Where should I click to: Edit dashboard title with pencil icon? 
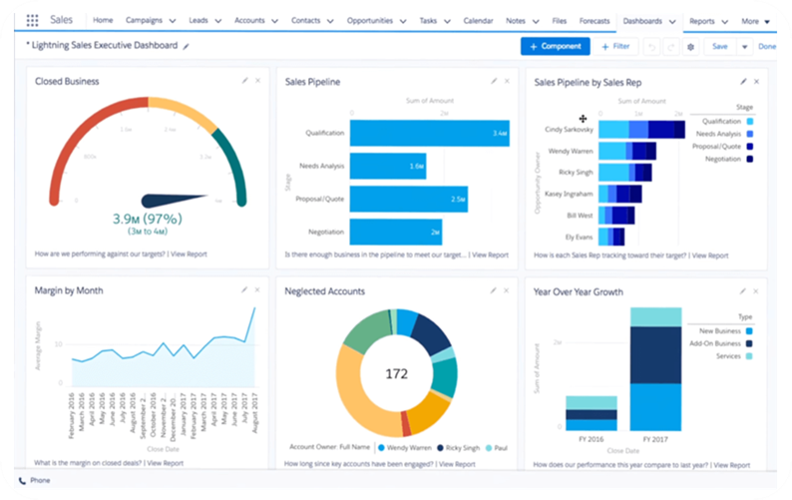(x=186, y=46)
